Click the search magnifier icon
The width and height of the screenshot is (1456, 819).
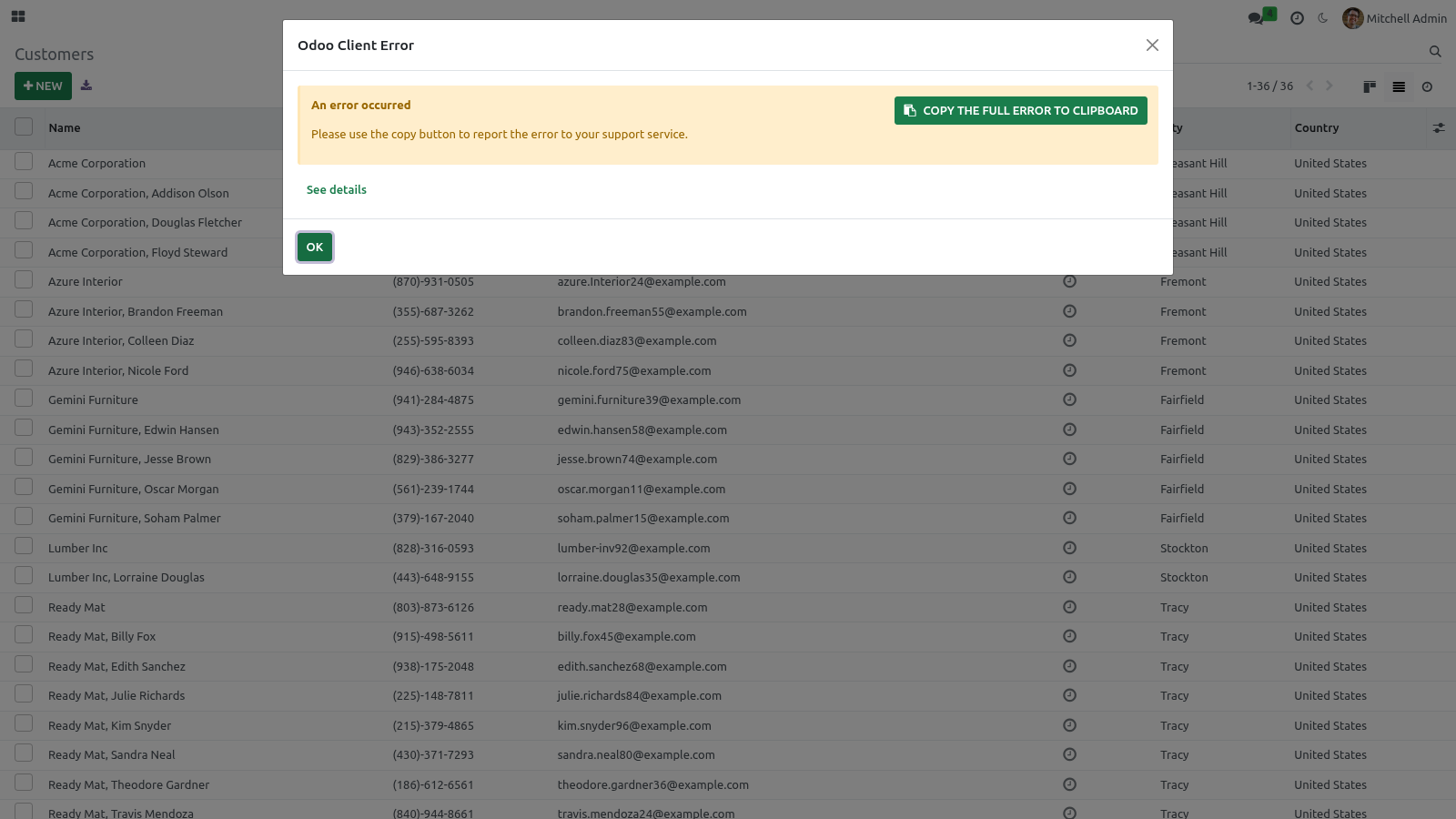pos(1435,52)
